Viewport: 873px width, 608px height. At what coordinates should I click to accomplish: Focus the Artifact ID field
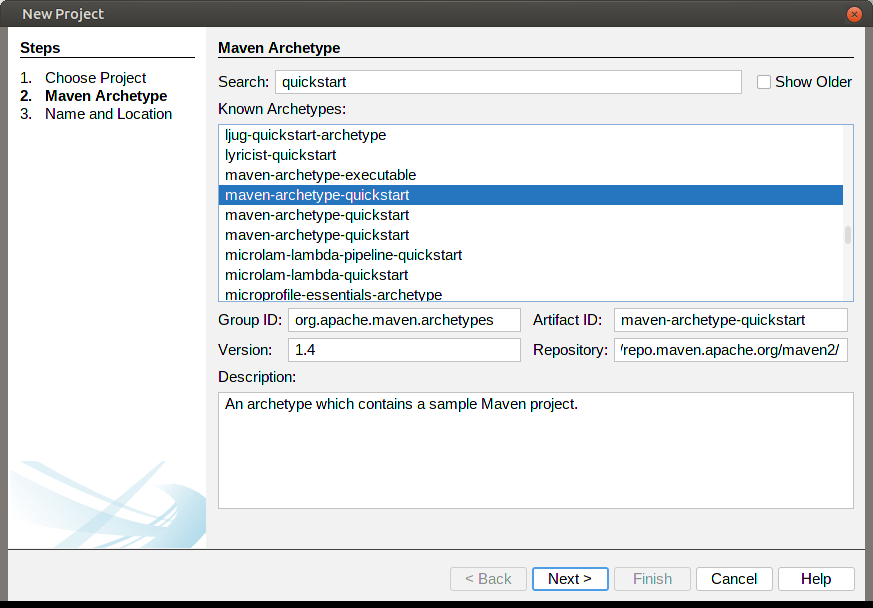(730, 320)
